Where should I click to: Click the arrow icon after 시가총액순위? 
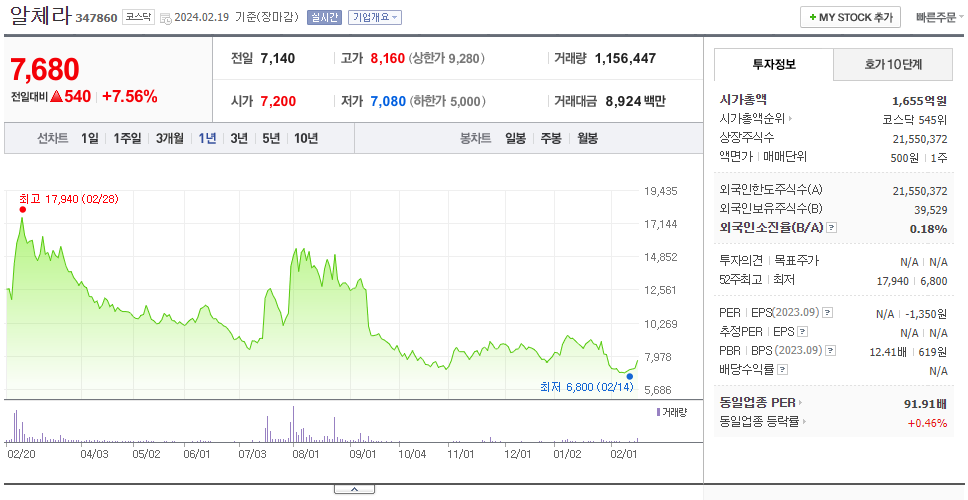(x=790, y=119)
